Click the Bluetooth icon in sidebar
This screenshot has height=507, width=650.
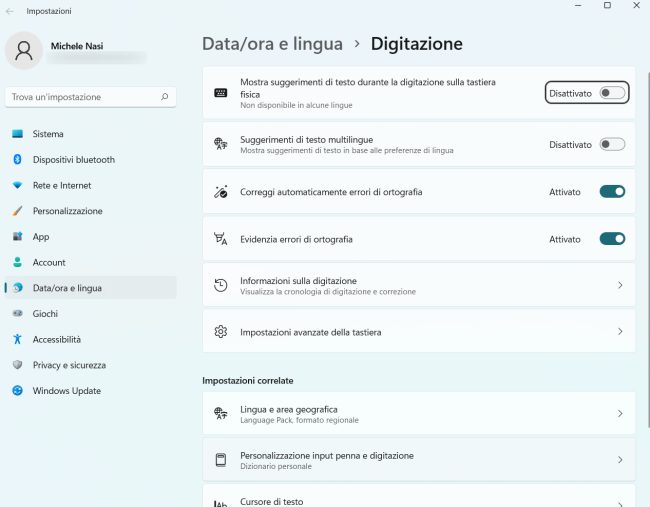[17, 160]
